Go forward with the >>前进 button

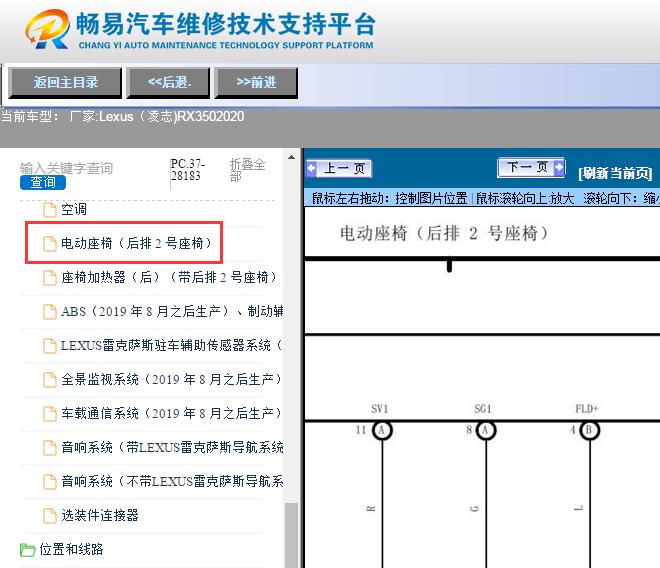256,82
